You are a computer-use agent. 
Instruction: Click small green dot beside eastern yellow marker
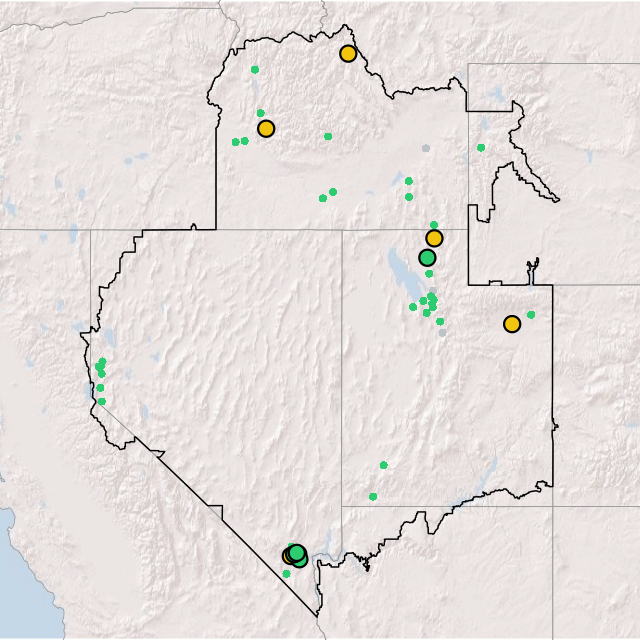(531, 315)
